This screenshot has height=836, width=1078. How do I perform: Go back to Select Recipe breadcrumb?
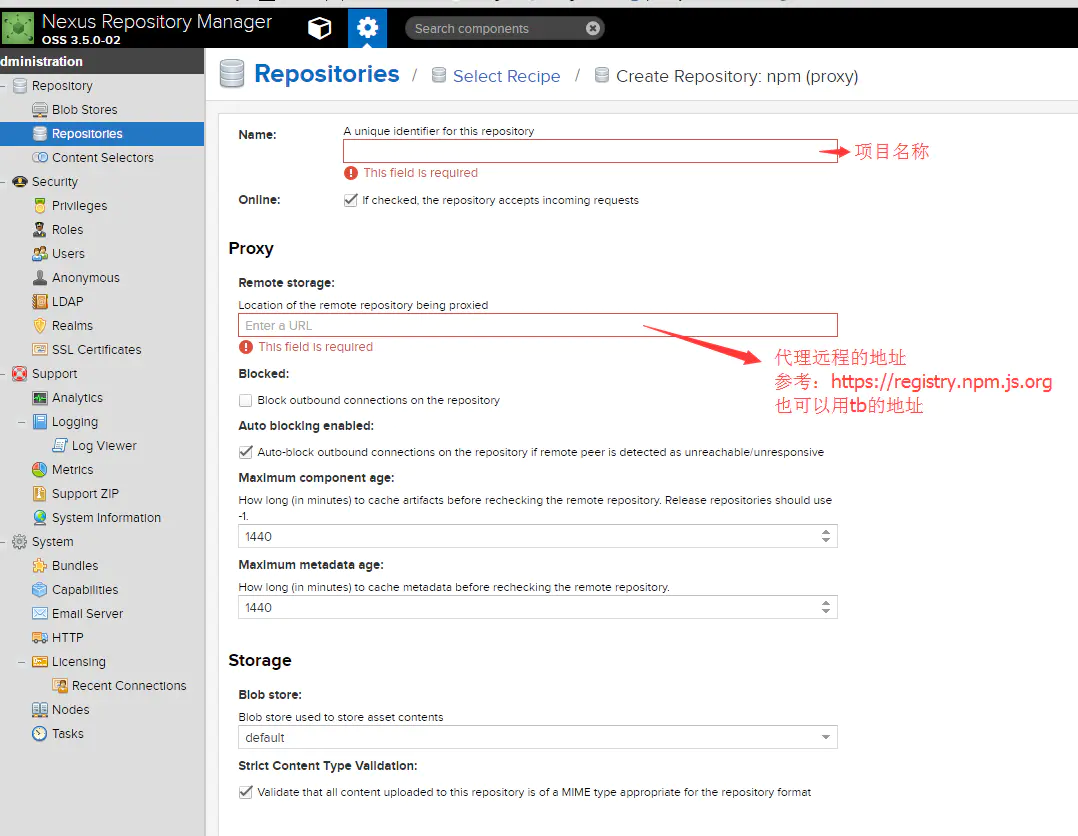[507, 76]
